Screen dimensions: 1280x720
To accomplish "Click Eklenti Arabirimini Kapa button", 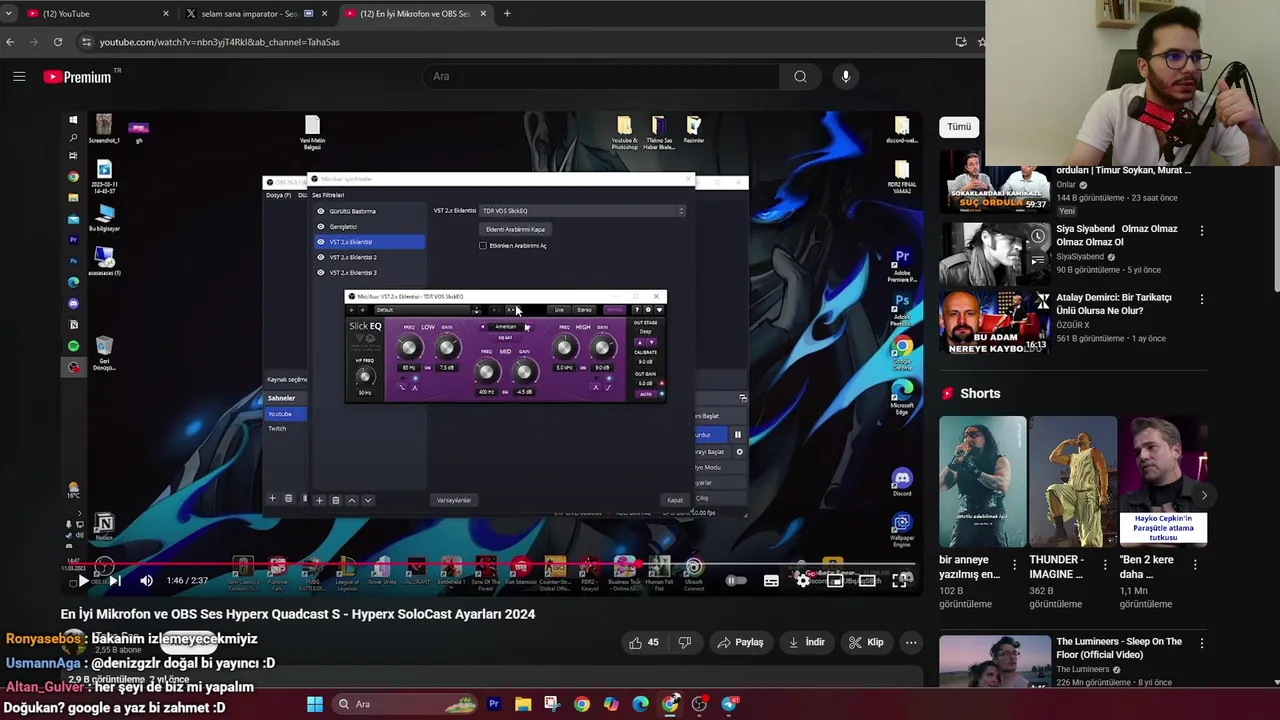I will (x=515, y=229).
